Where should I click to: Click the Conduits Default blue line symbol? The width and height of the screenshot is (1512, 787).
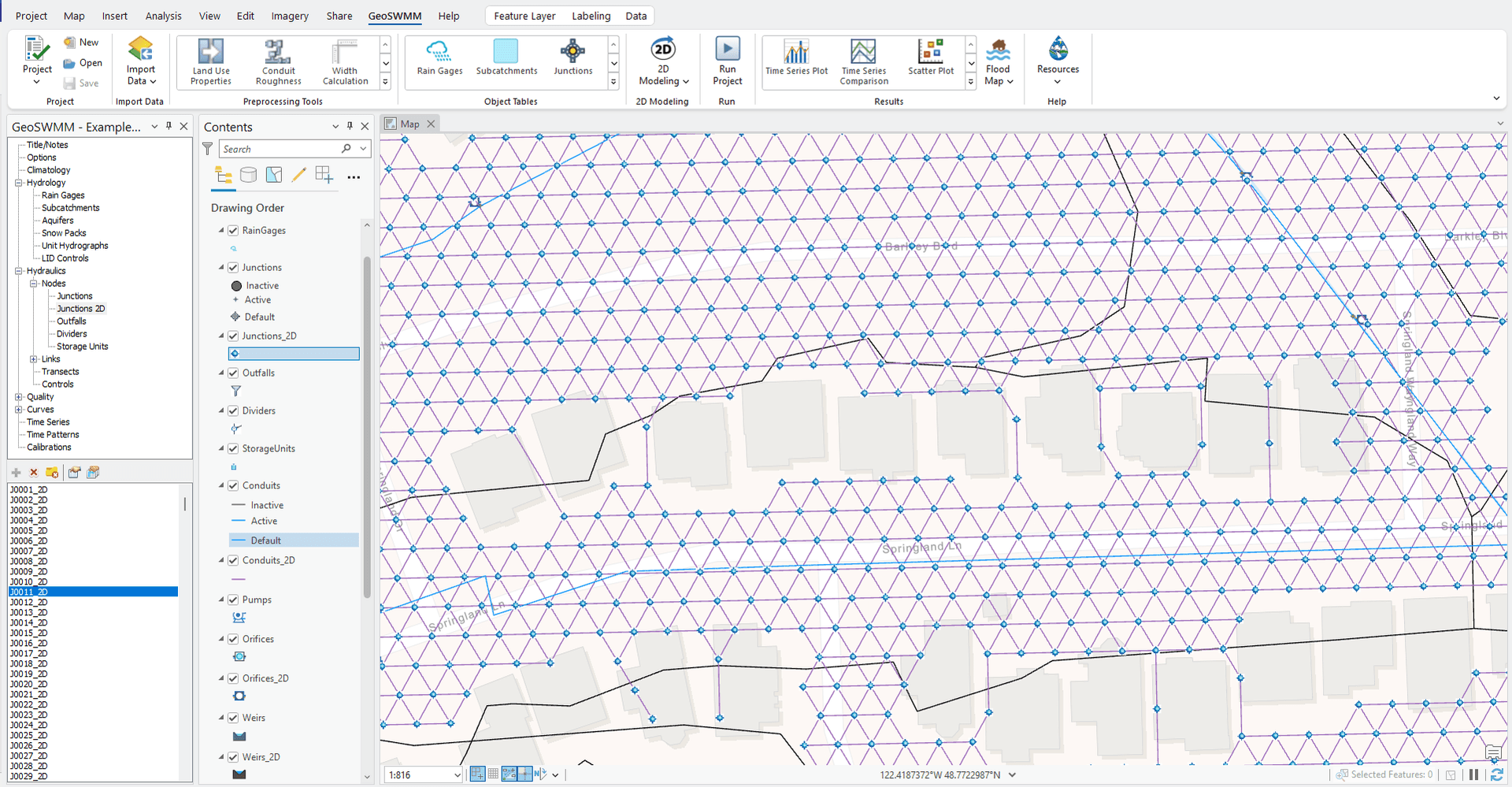pos(239,540)
